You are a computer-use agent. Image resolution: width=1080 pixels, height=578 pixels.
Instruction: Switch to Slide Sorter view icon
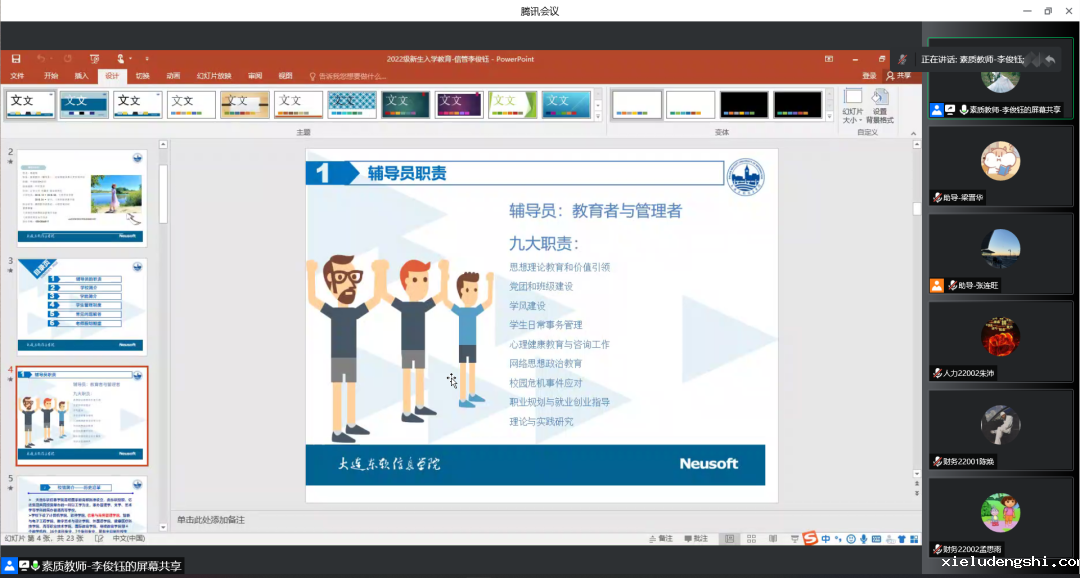752,539
